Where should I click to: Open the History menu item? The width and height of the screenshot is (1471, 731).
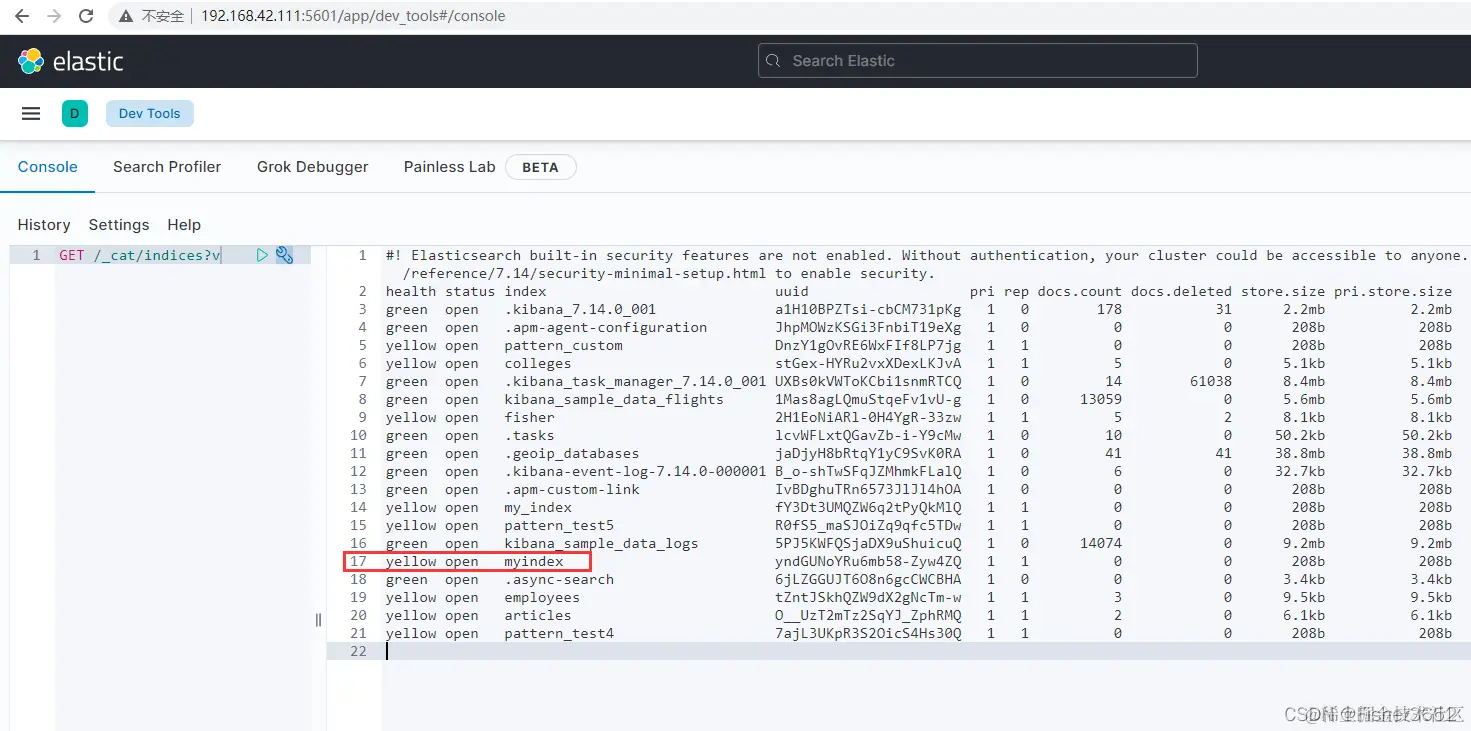click(44, 225)
